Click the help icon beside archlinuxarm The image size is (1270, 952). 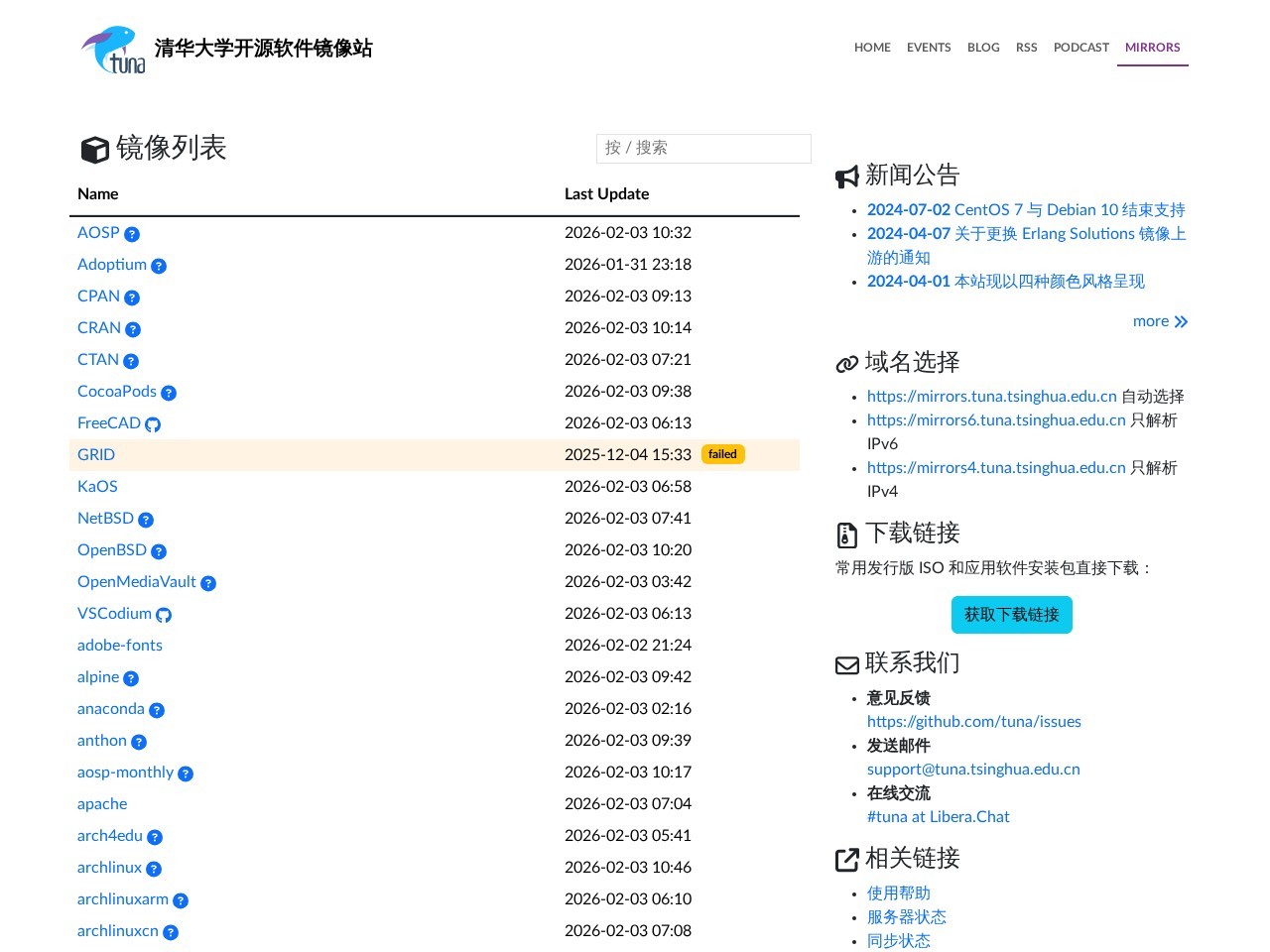(x=181, y=900)
